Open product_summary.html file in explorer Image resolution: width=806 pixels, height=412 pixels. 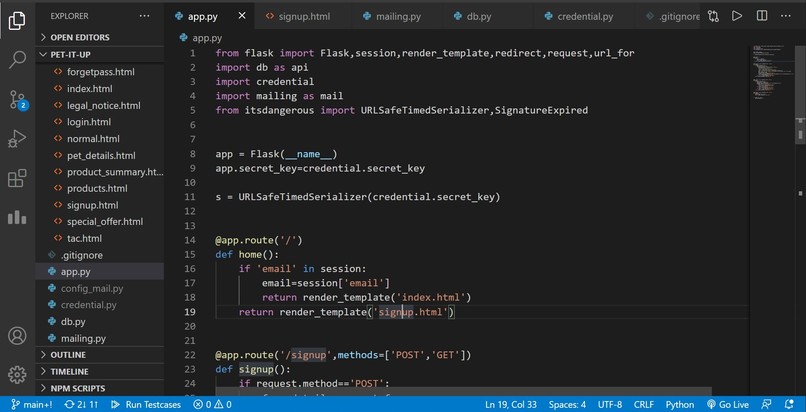click(100, 172)
